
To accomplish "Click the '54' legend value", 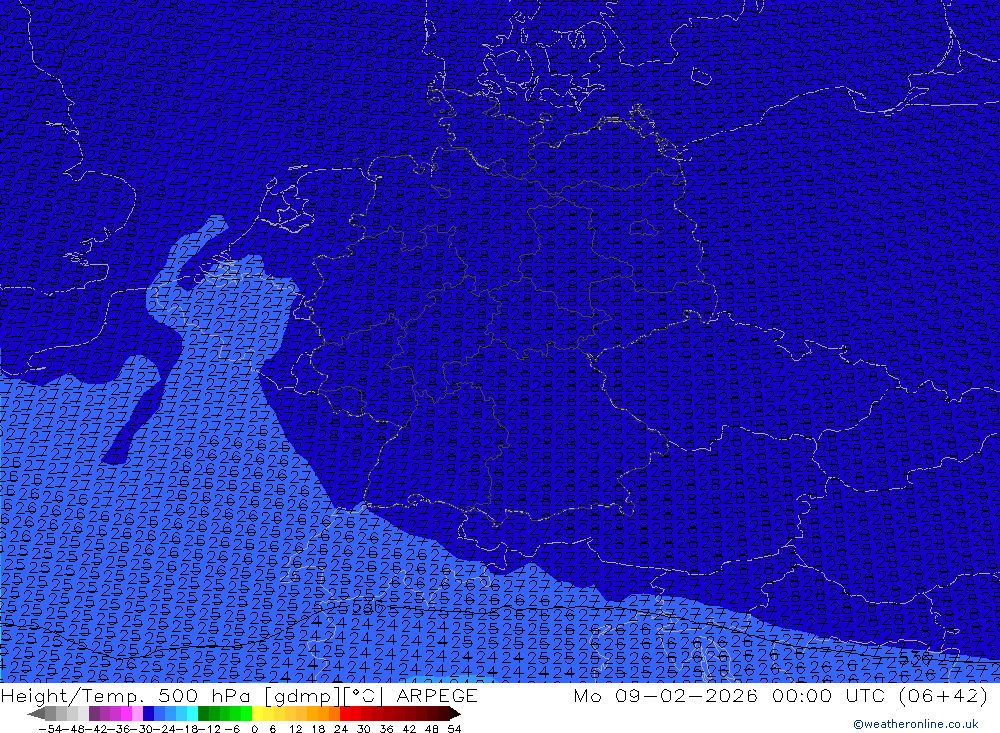I will (454, 729).
